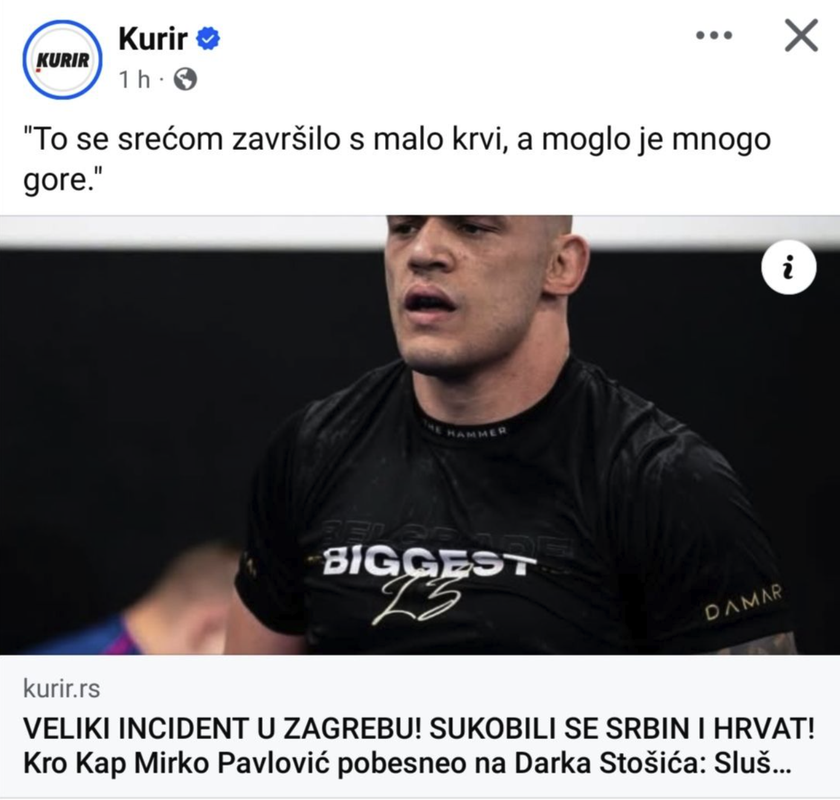The image size is (840, 800).
Task: Click the 1 h timestamp
Action: click(x=134, y=79)
